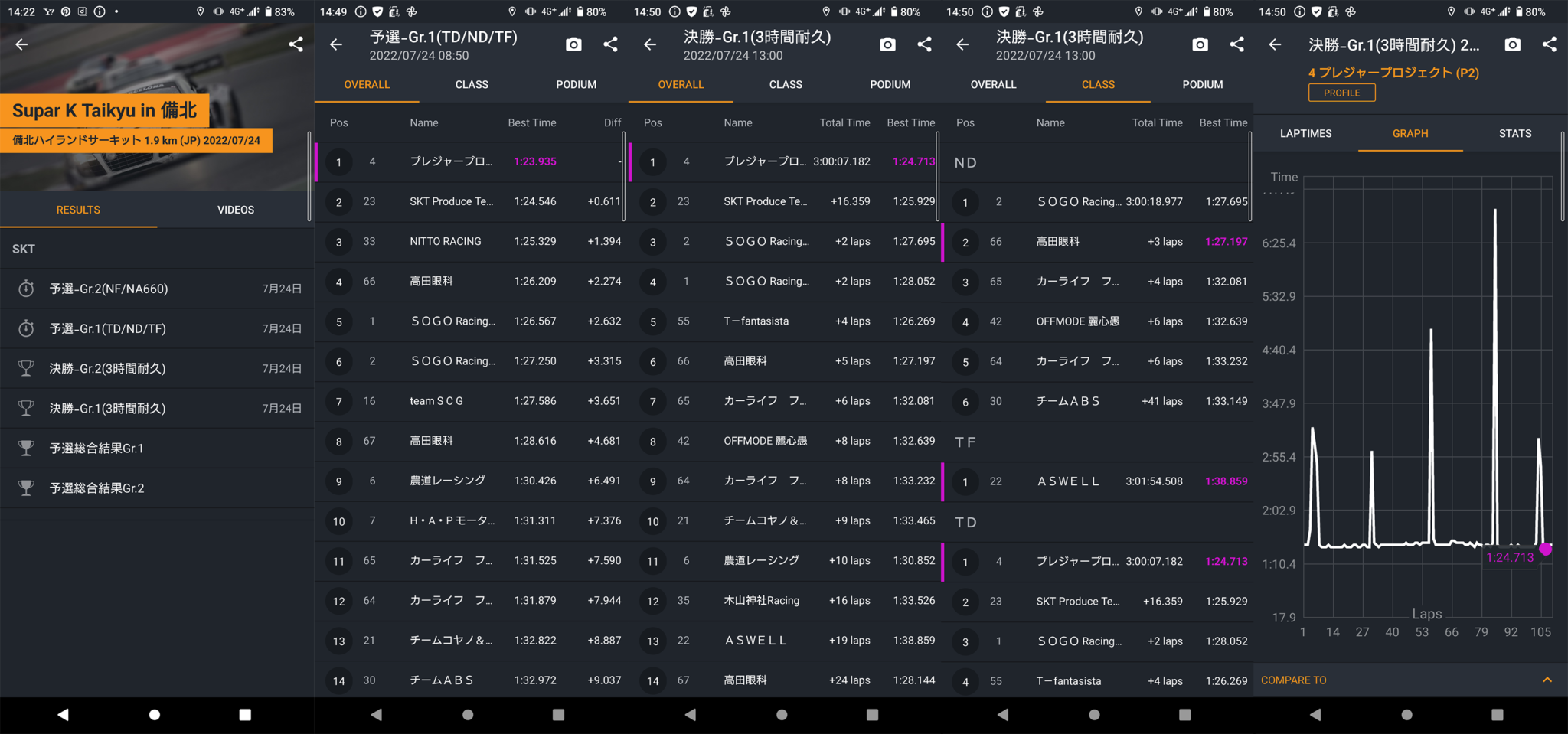Viewport: 1568px width, 734px height.
Task: Share the event using the top-right share icon
Action: [x=296, y=44]
